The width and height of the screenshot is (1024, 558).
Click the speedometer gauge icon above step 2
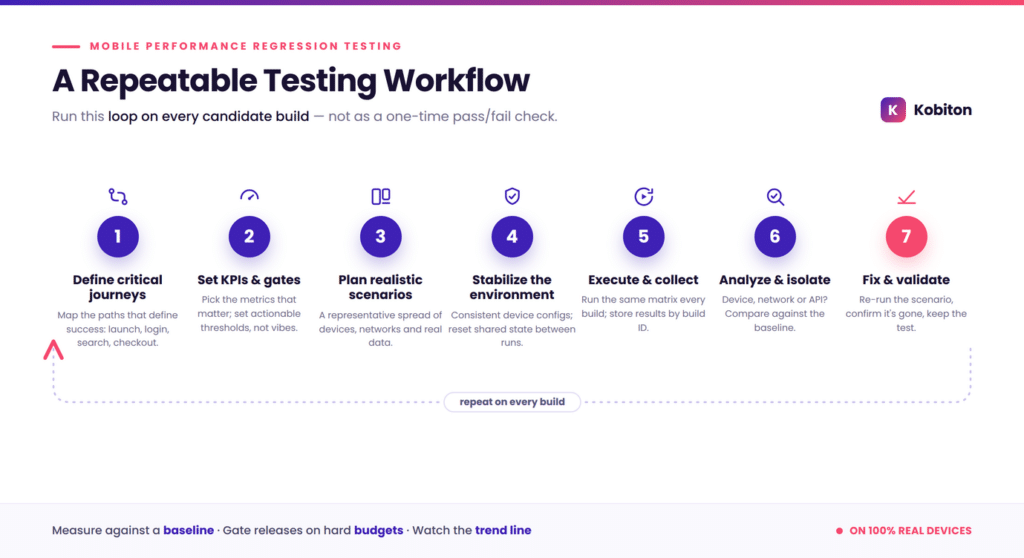(249, 195)
